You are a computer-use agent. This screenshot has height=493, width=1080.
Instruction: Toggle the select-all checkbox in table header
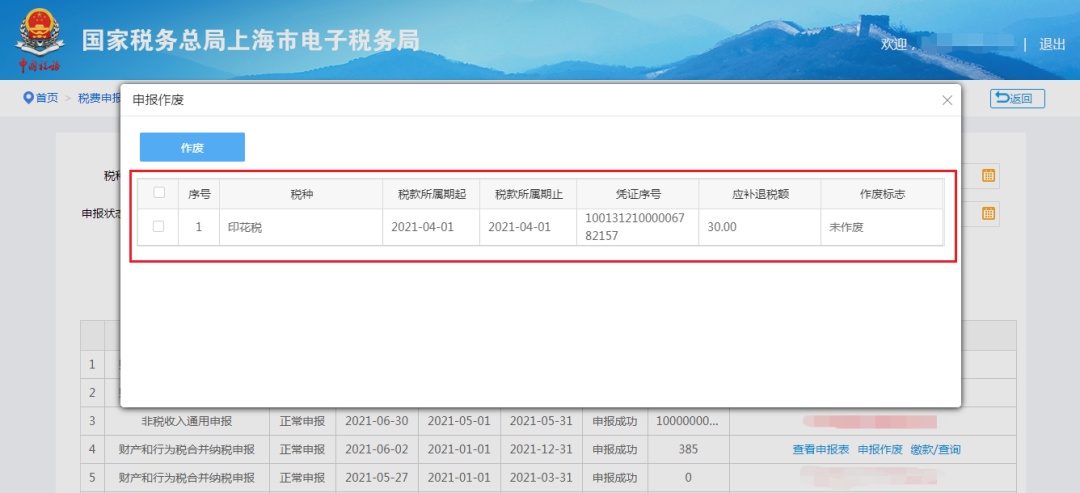158,193
